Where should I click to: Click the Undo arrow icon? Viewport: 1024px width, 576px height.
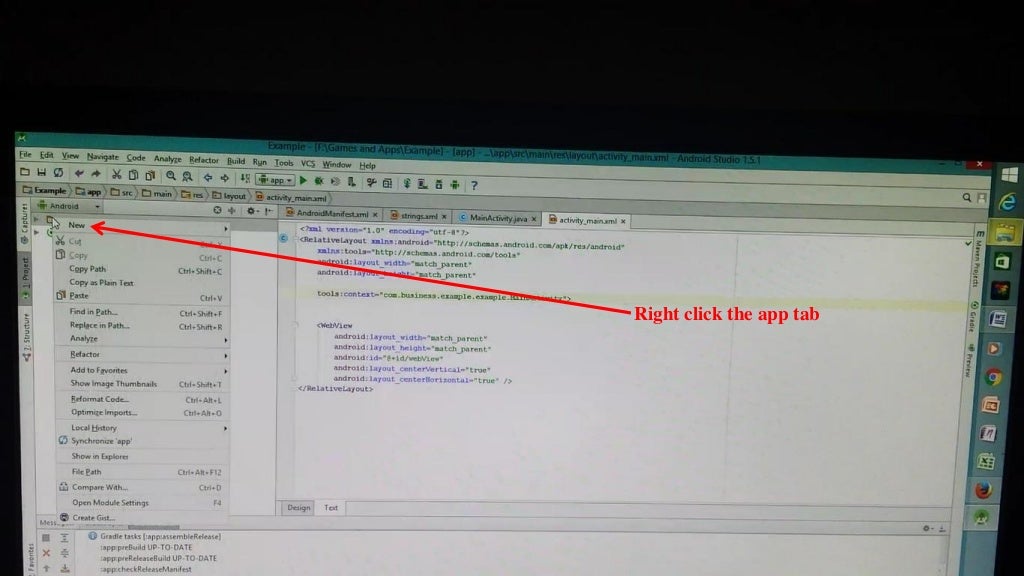coord(79,173)
